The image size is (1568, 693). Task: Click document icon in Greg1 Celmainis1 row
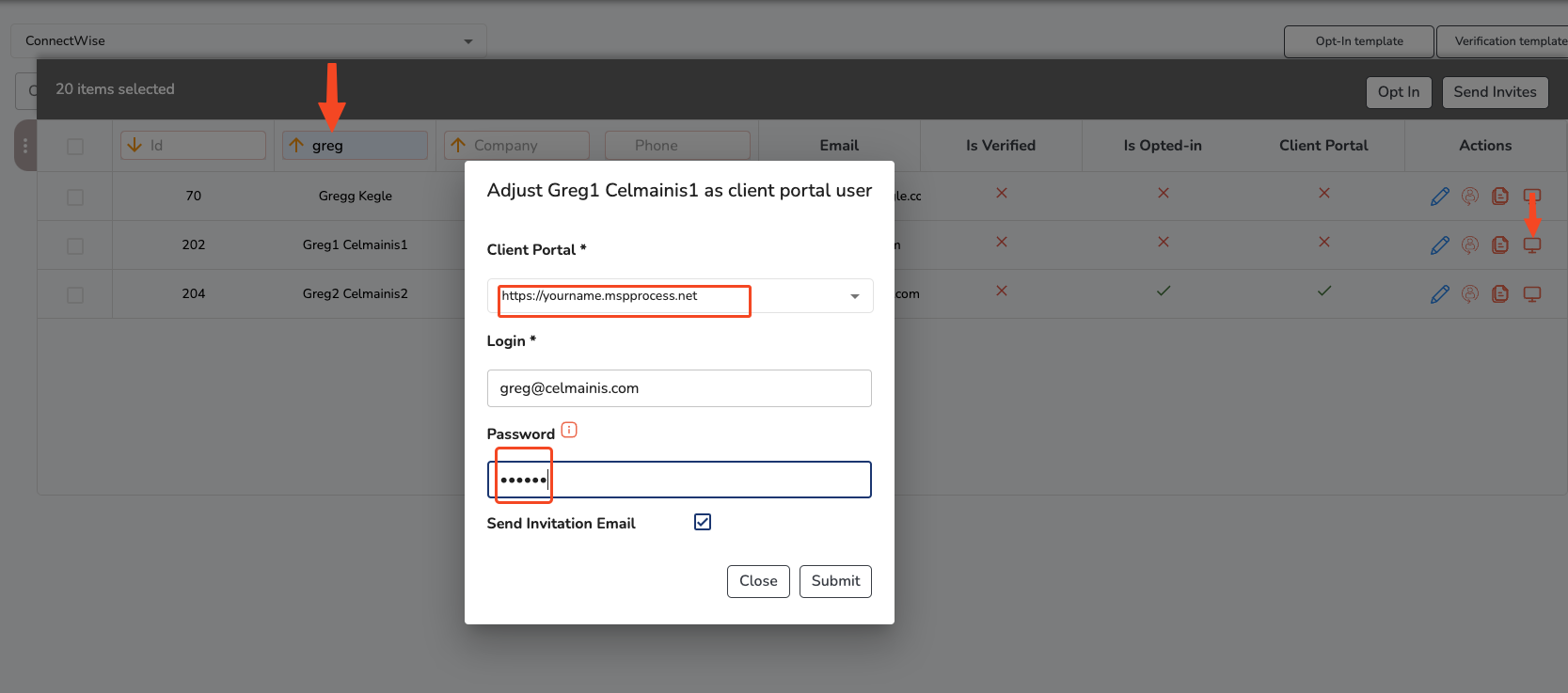pos(1500,244)
